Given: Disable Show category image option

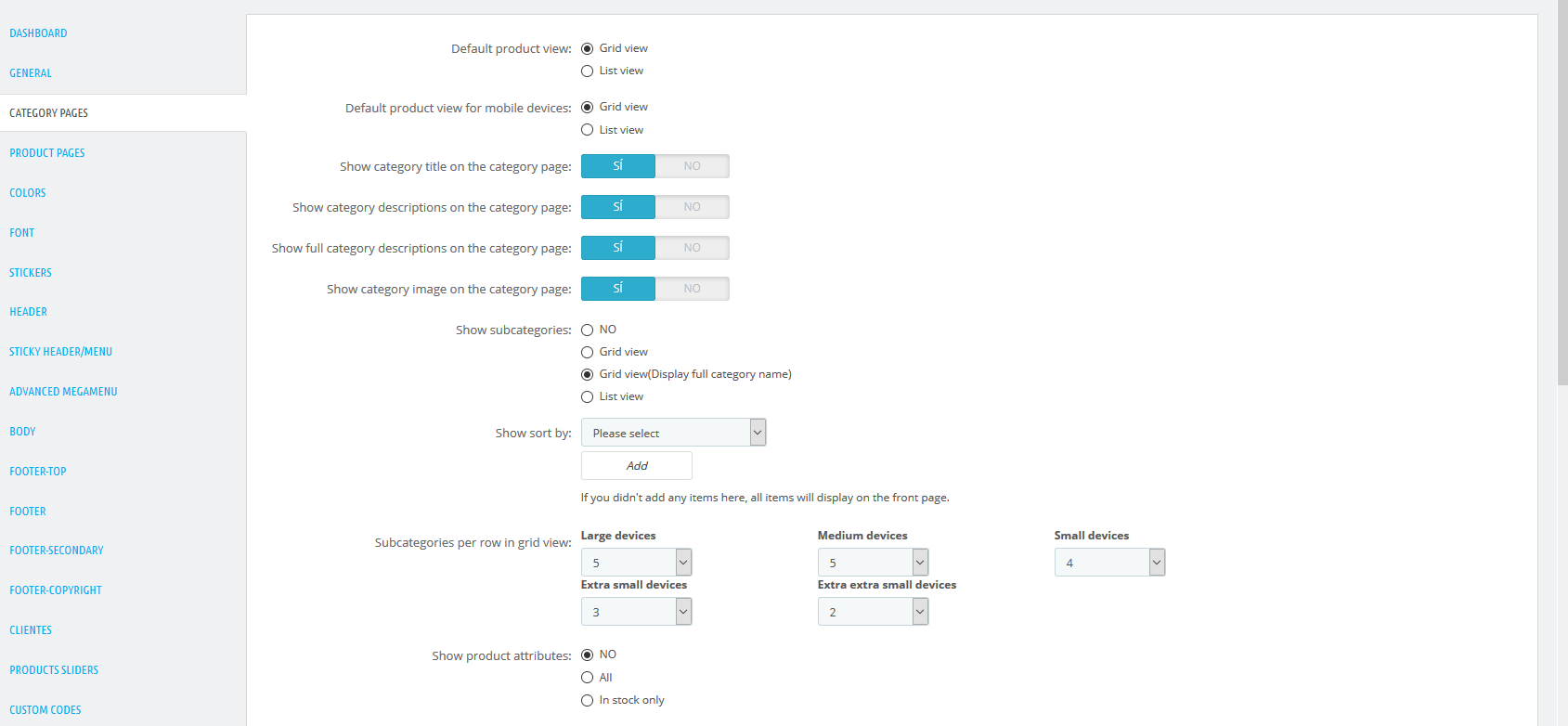Looking at the screenshot, I should click(x=692, y=289).
